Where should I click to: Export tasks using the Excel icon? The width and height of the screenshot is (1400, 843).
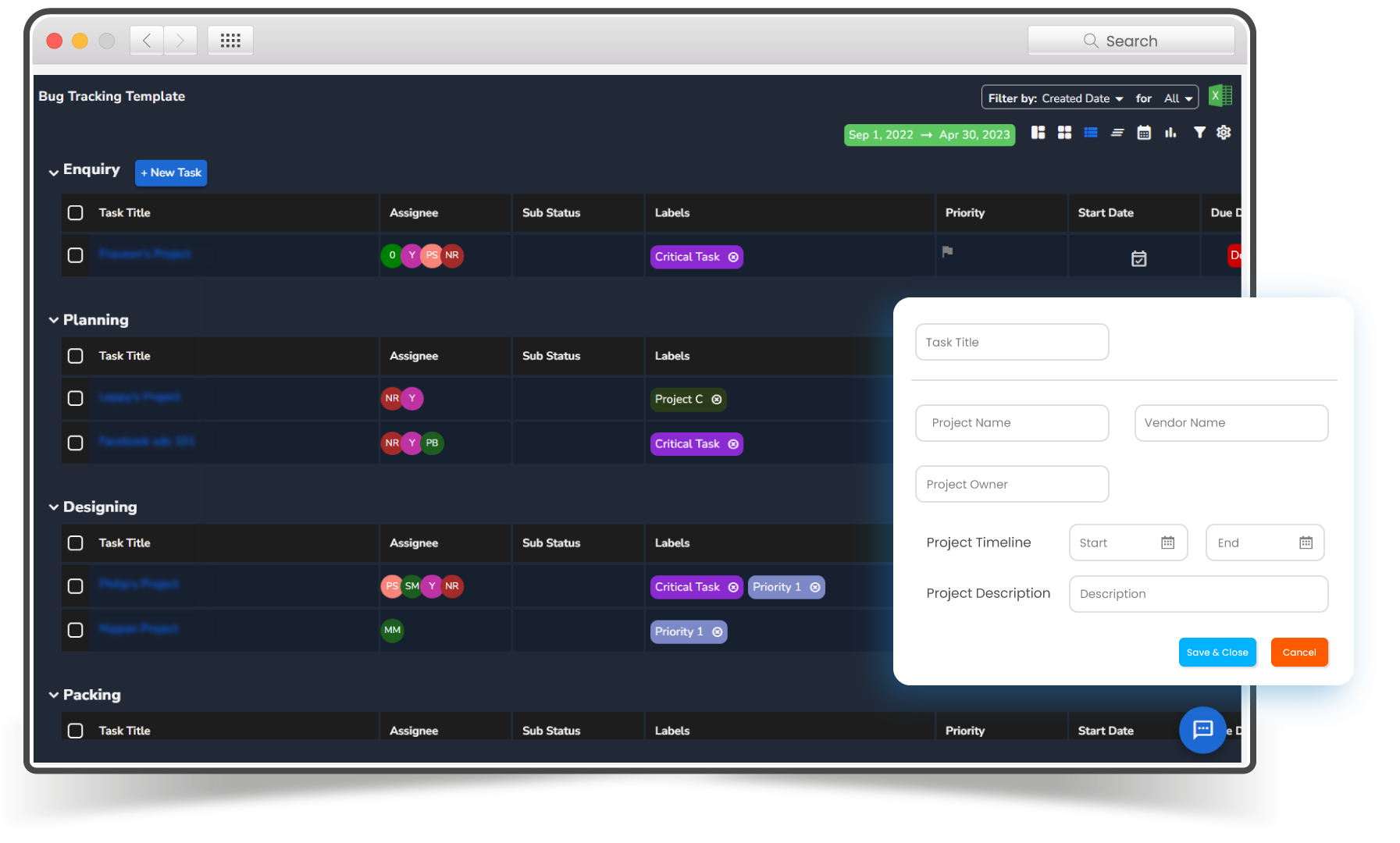pos(1220,96)
